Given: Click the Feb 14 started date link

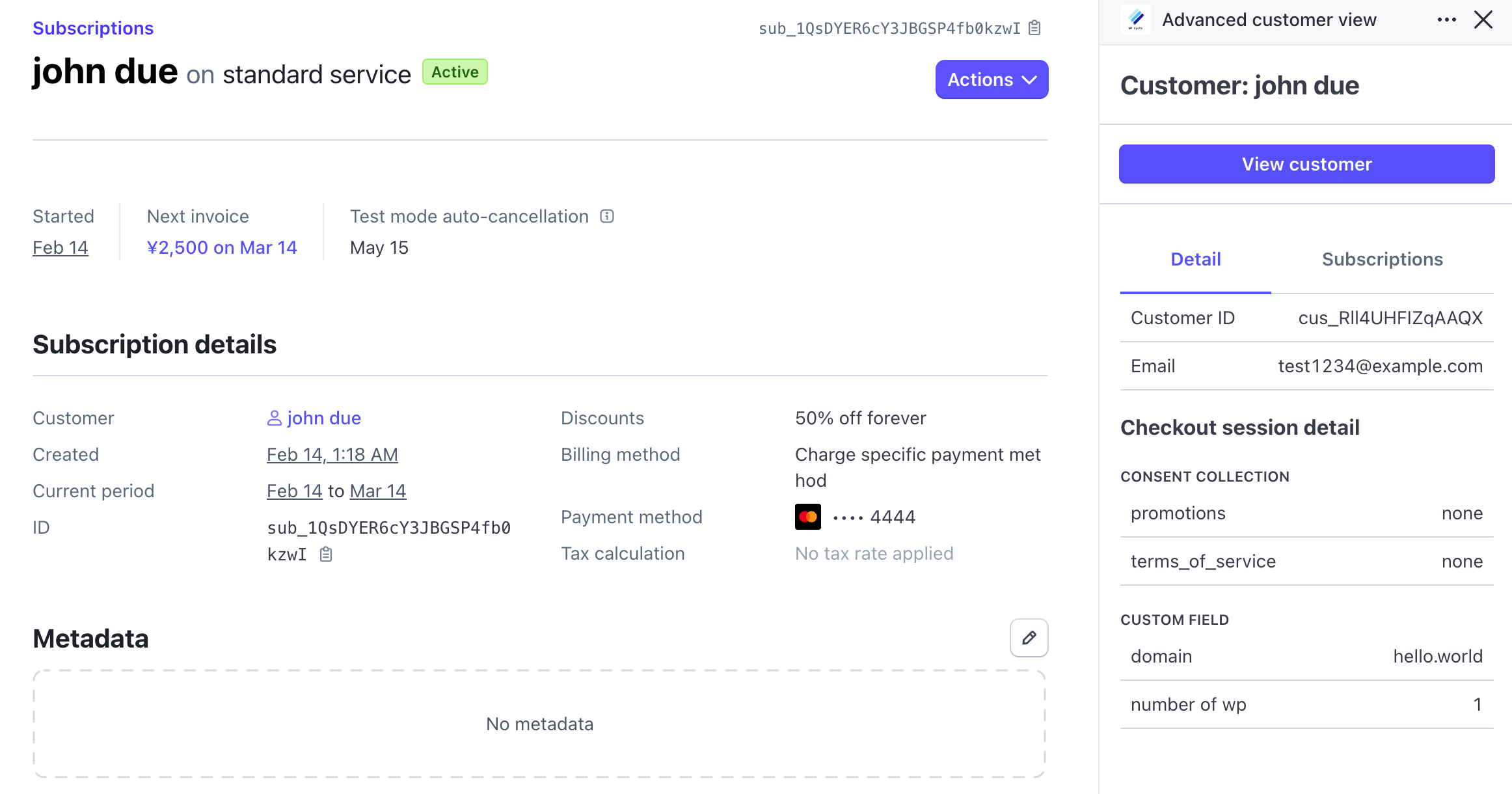Looking at the screenshot, I should coord(60,247).
